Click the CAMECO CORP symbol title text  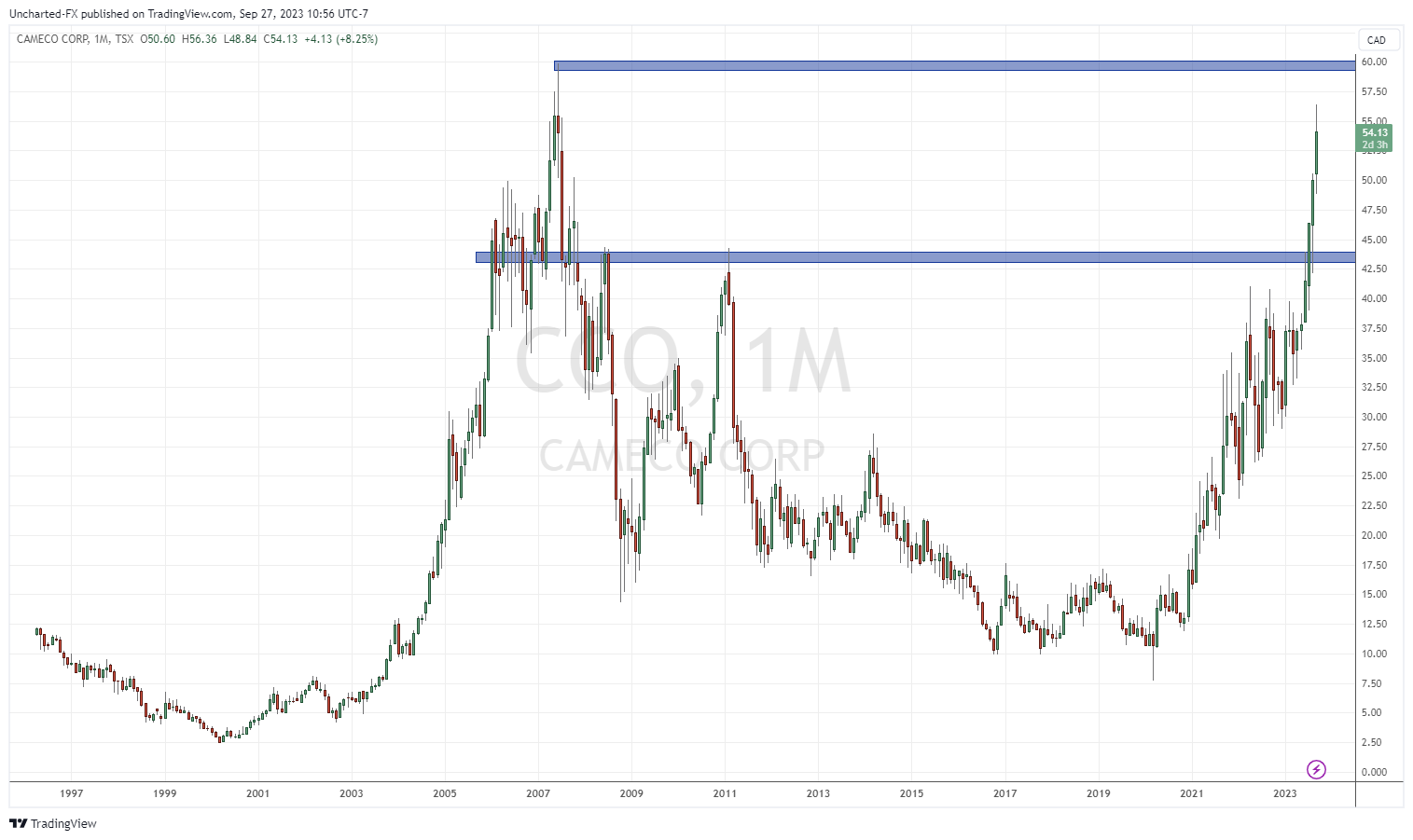click(x=52, y=39)
